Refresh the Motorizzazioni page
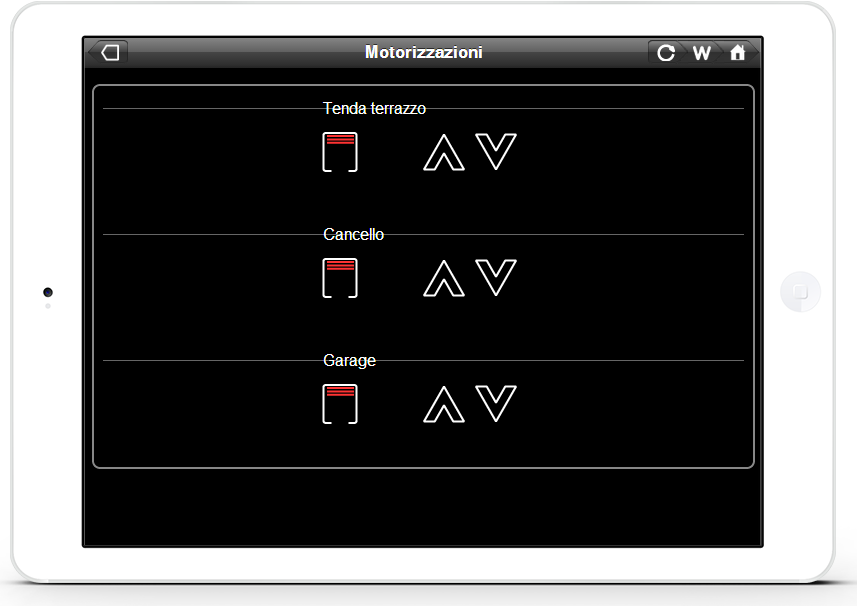Viewport: 857px width, 606px height. [666, 53]
